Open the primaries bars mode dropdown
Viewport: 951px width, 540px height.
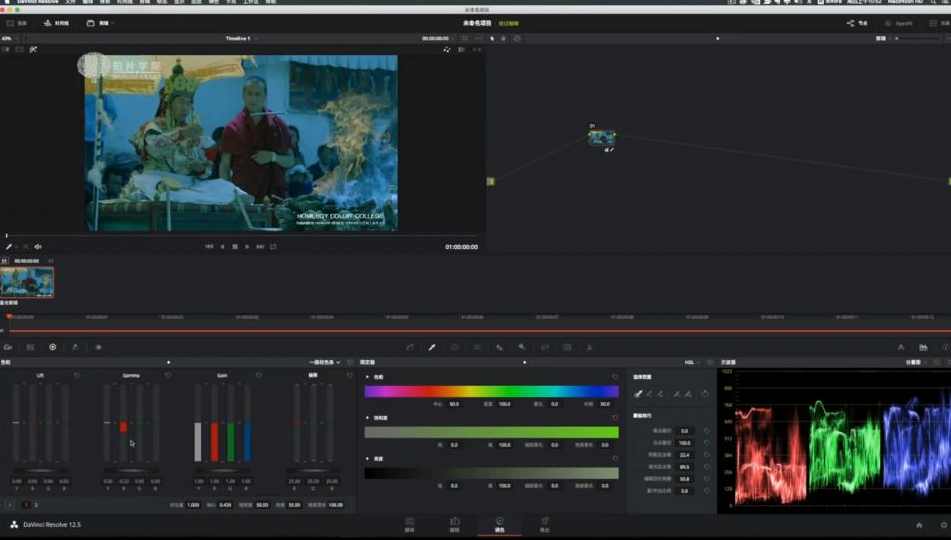[324, 362]
